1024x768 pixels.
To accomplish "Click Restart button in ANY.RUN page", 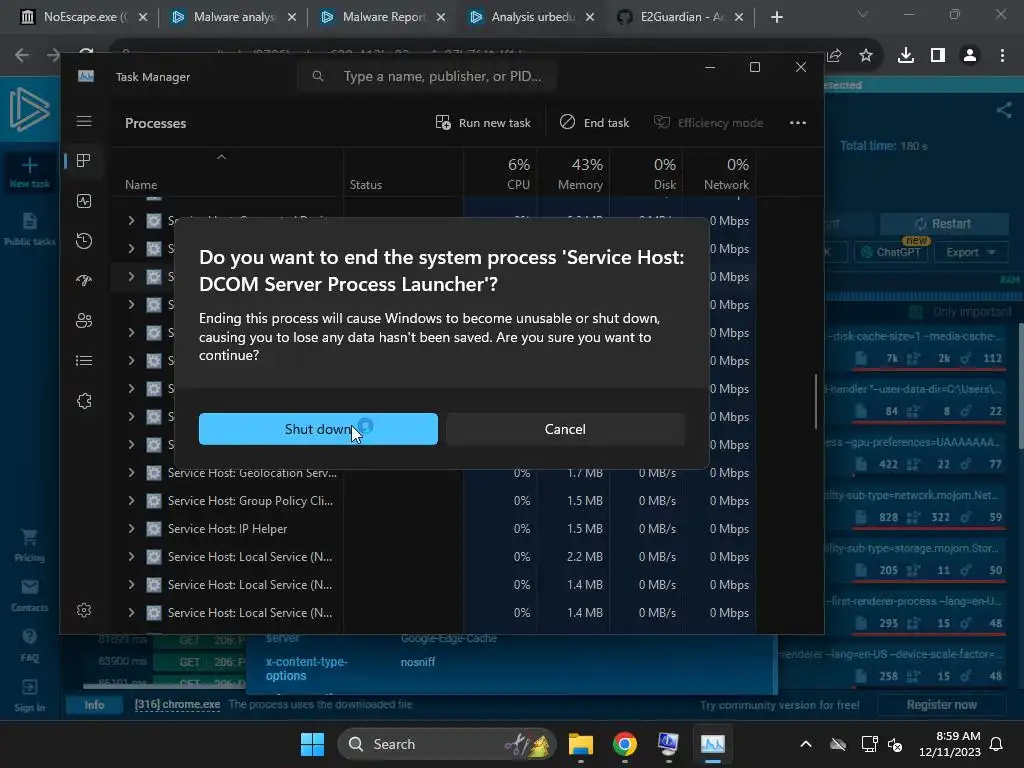I will coord(944,223).
